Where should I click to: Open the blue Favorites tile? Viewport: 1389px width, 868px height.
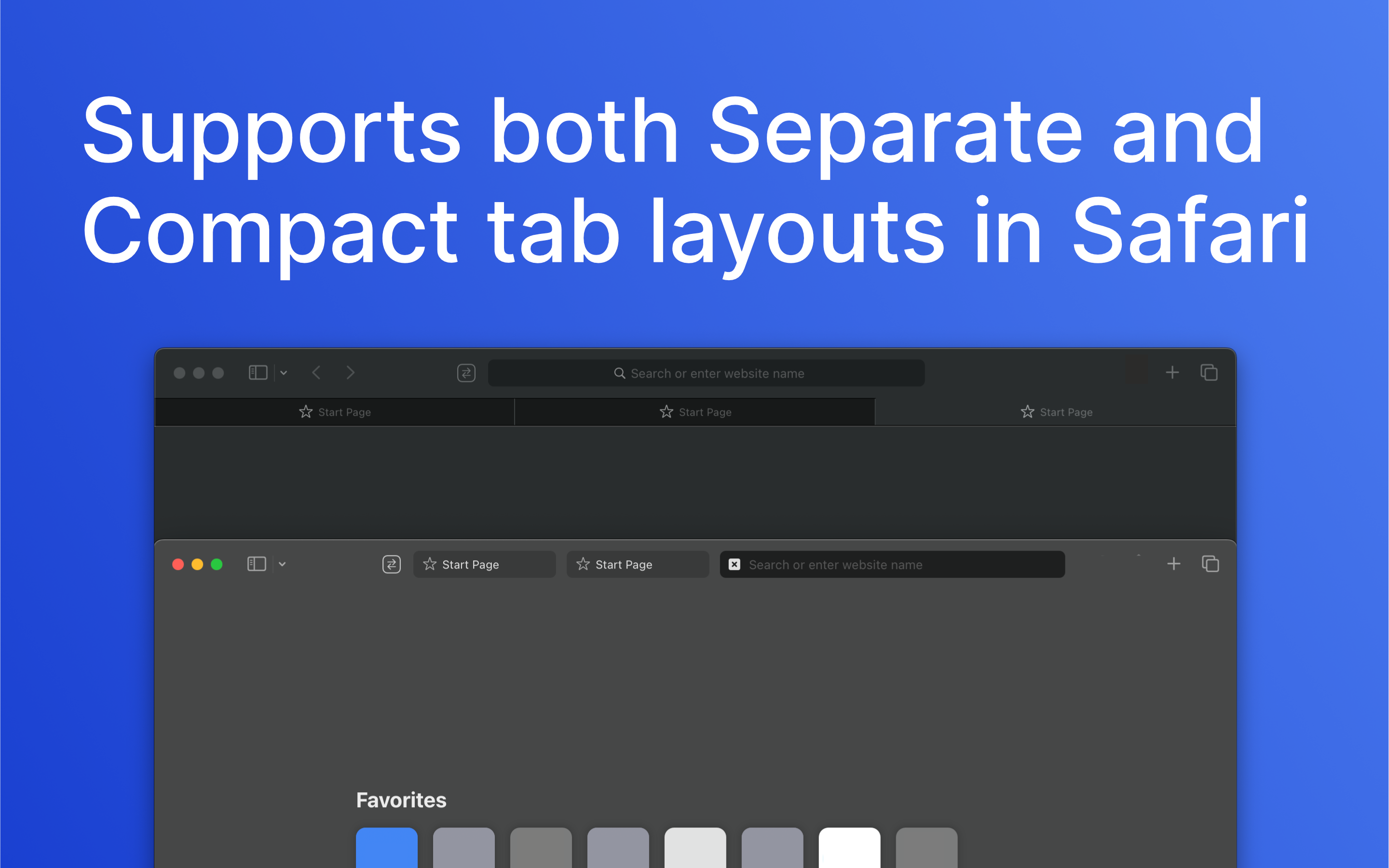pos(387,847)
